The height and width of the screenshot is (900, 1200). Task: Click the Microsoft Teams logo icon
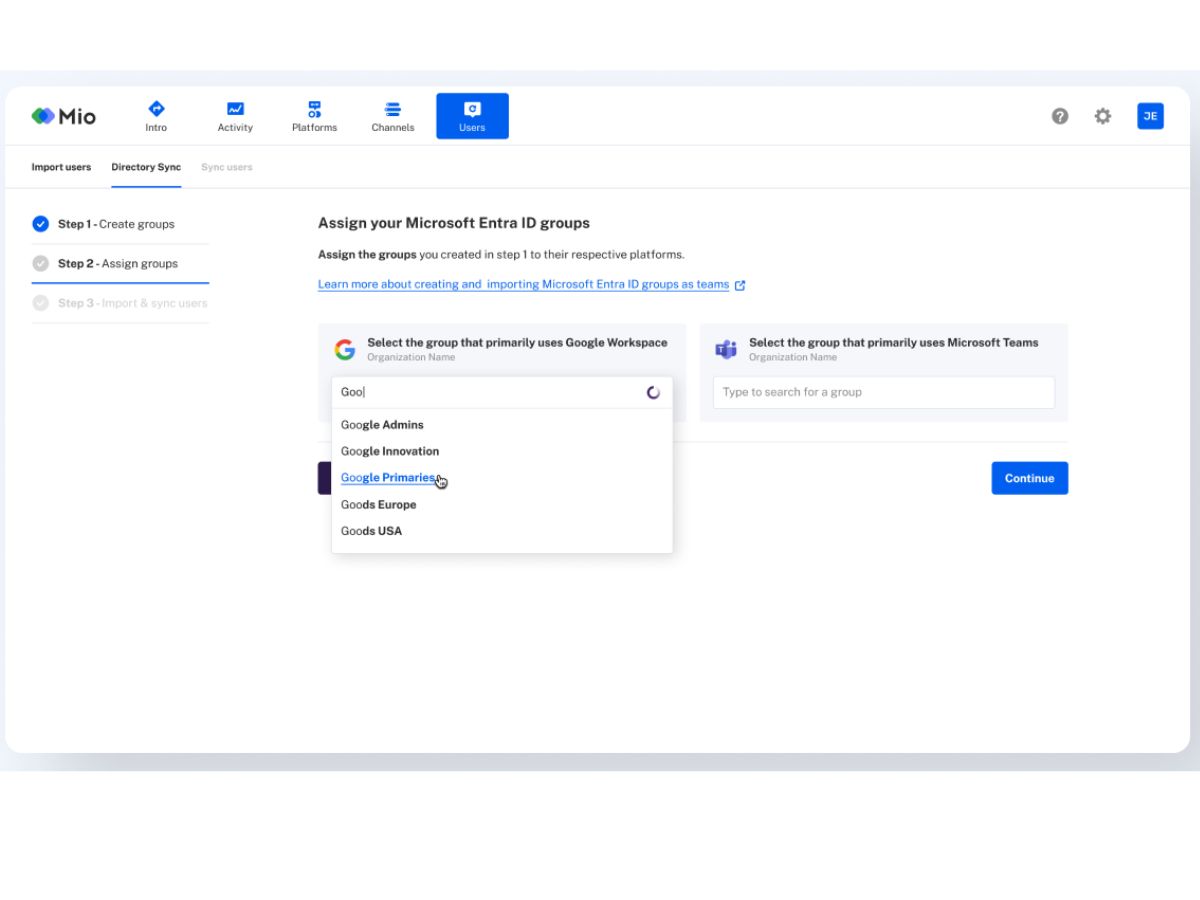pos(726,349)
